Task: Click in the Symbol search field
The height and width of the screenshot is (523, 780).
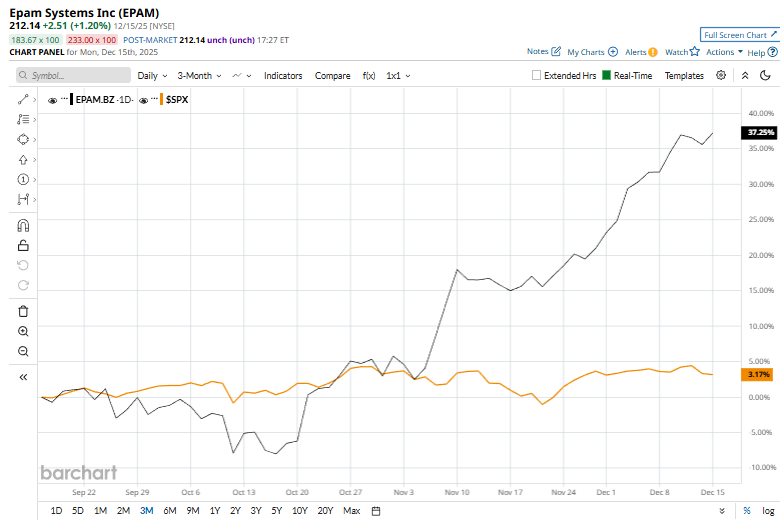Action: pyautogui.click(x=74, y=75)
